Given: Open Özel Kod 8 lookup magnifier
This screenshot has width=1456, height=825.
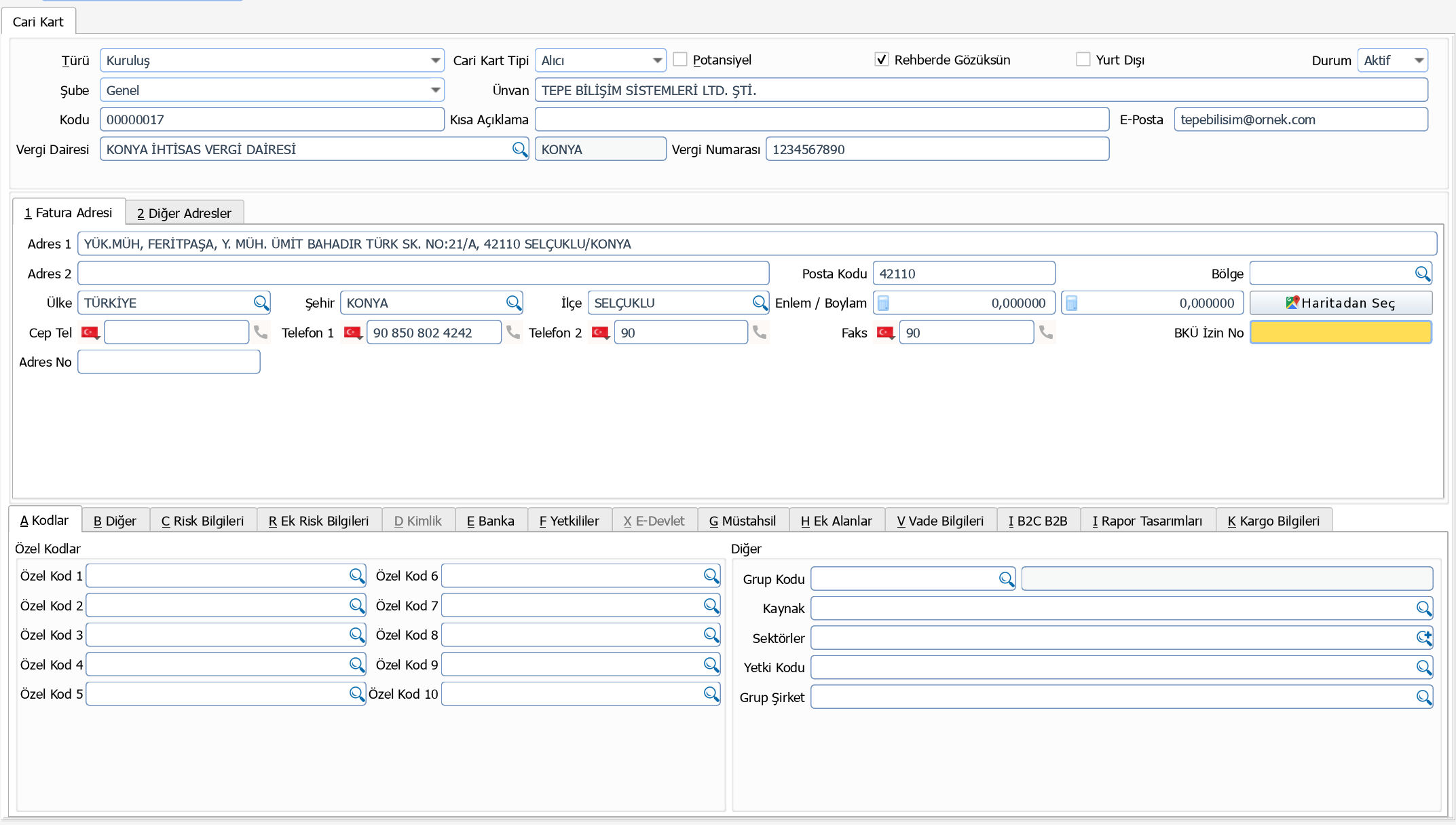Looking at the screenshot, I should pyautogui.click(x=711, y=635).
